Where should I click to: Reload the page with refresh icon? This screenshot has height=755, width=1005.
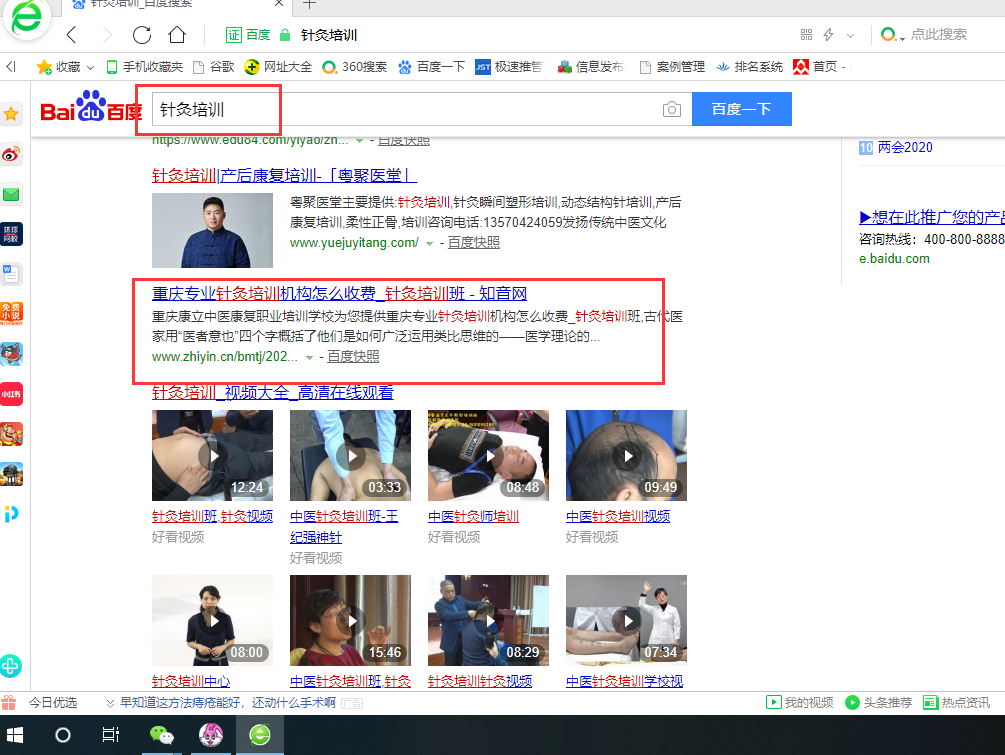142,35
